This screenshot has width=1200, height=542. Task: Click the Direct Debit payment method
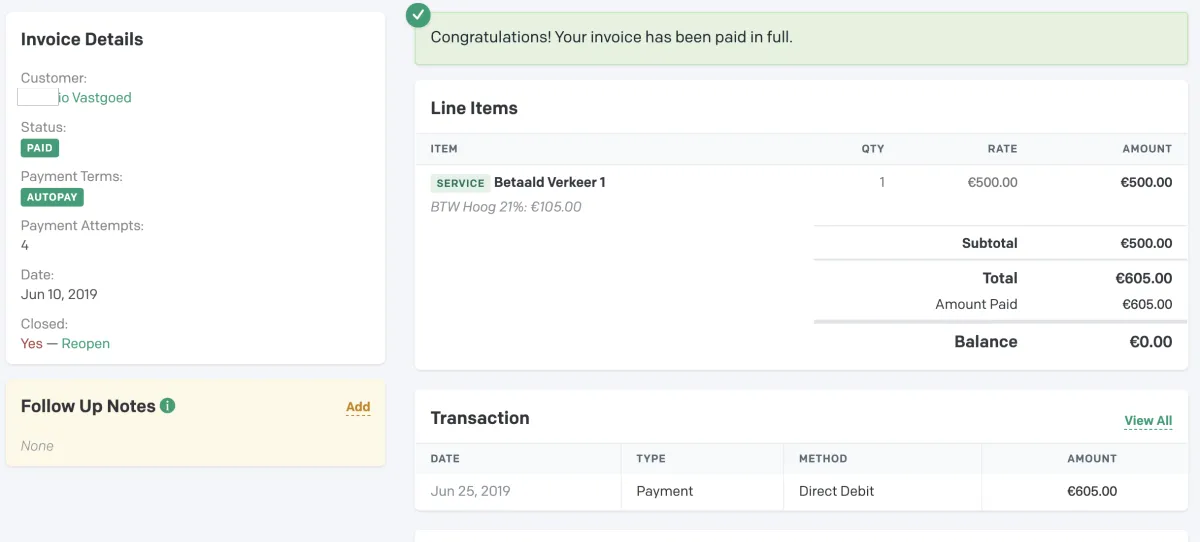pos(837,491)
